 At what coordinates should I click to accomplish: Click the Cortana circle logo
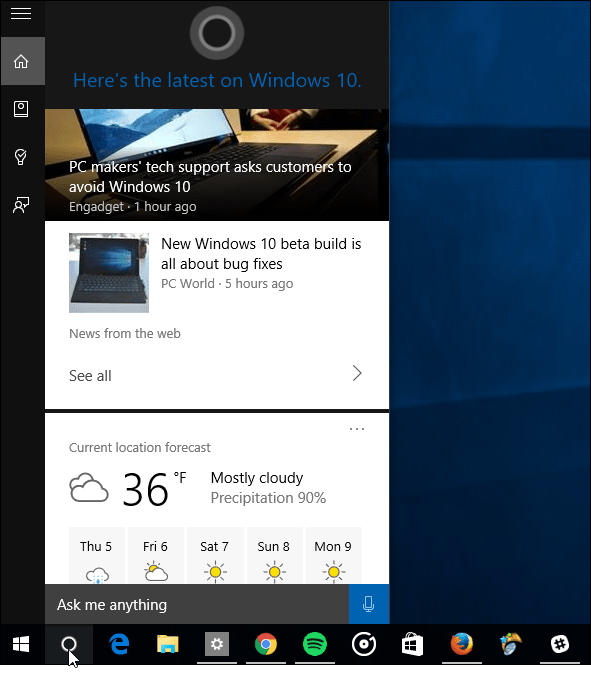[x=217, y=33]
